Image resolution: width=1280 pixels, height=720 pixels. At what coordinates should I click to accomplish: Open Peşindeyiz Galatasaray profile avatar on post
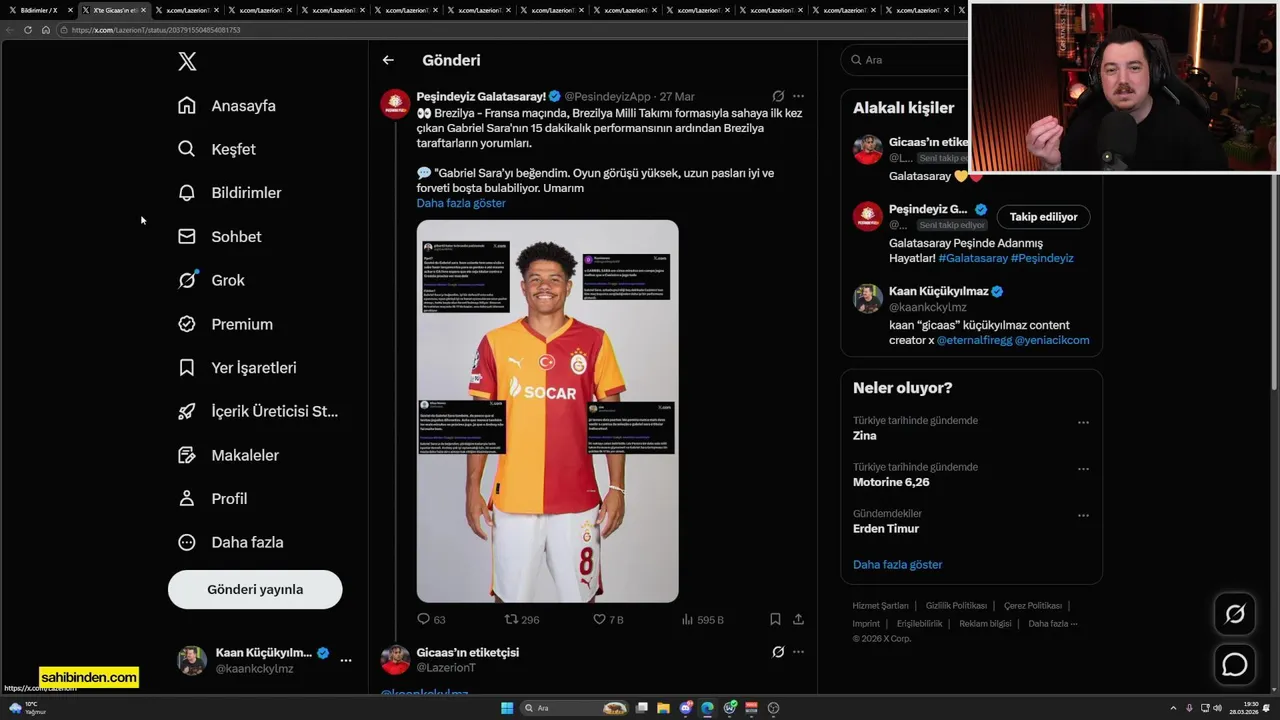point(395,104)
